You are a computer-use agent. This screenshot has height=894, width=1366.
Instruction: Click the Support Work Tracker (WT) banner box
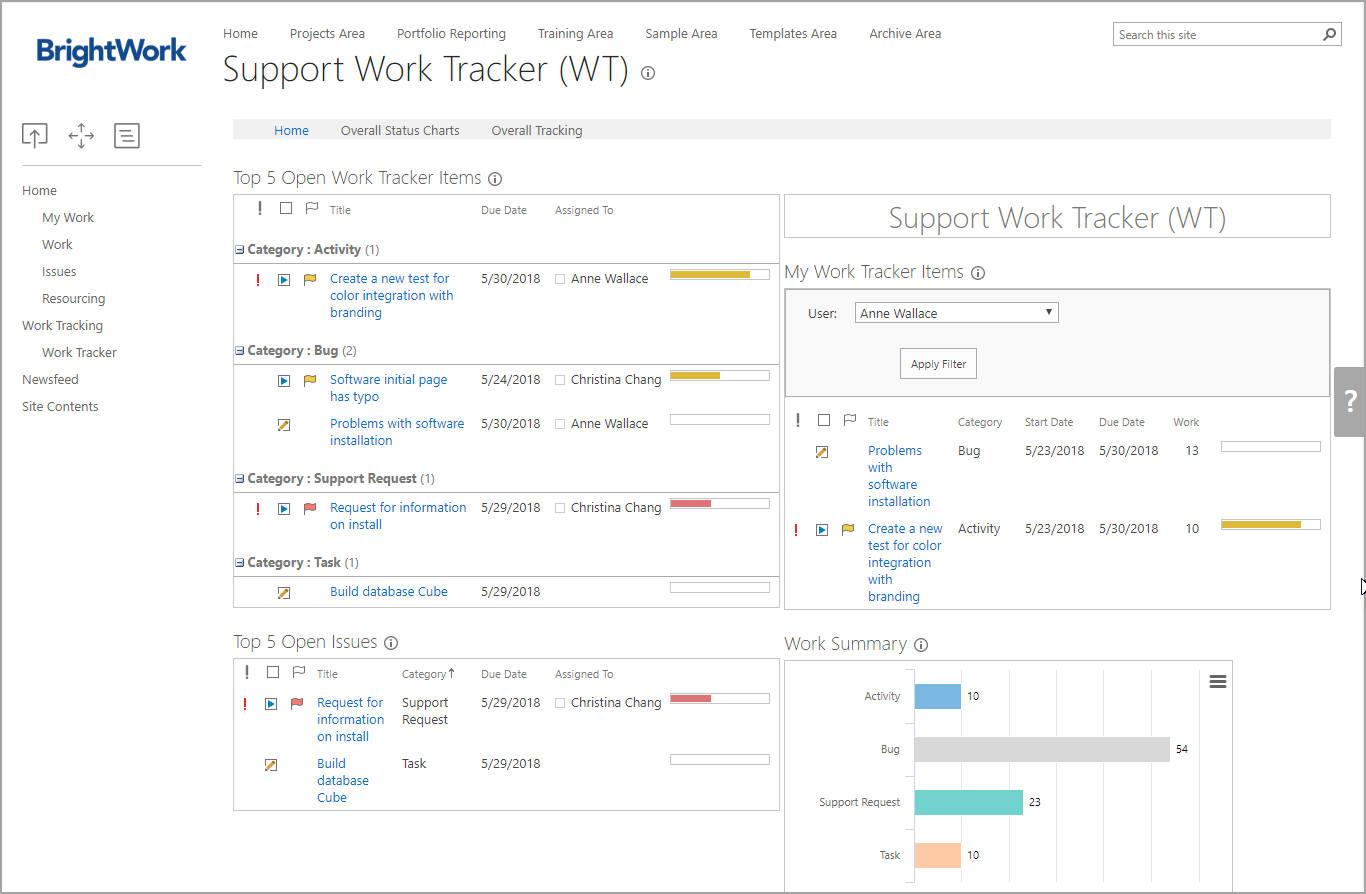coord(1057,216)
